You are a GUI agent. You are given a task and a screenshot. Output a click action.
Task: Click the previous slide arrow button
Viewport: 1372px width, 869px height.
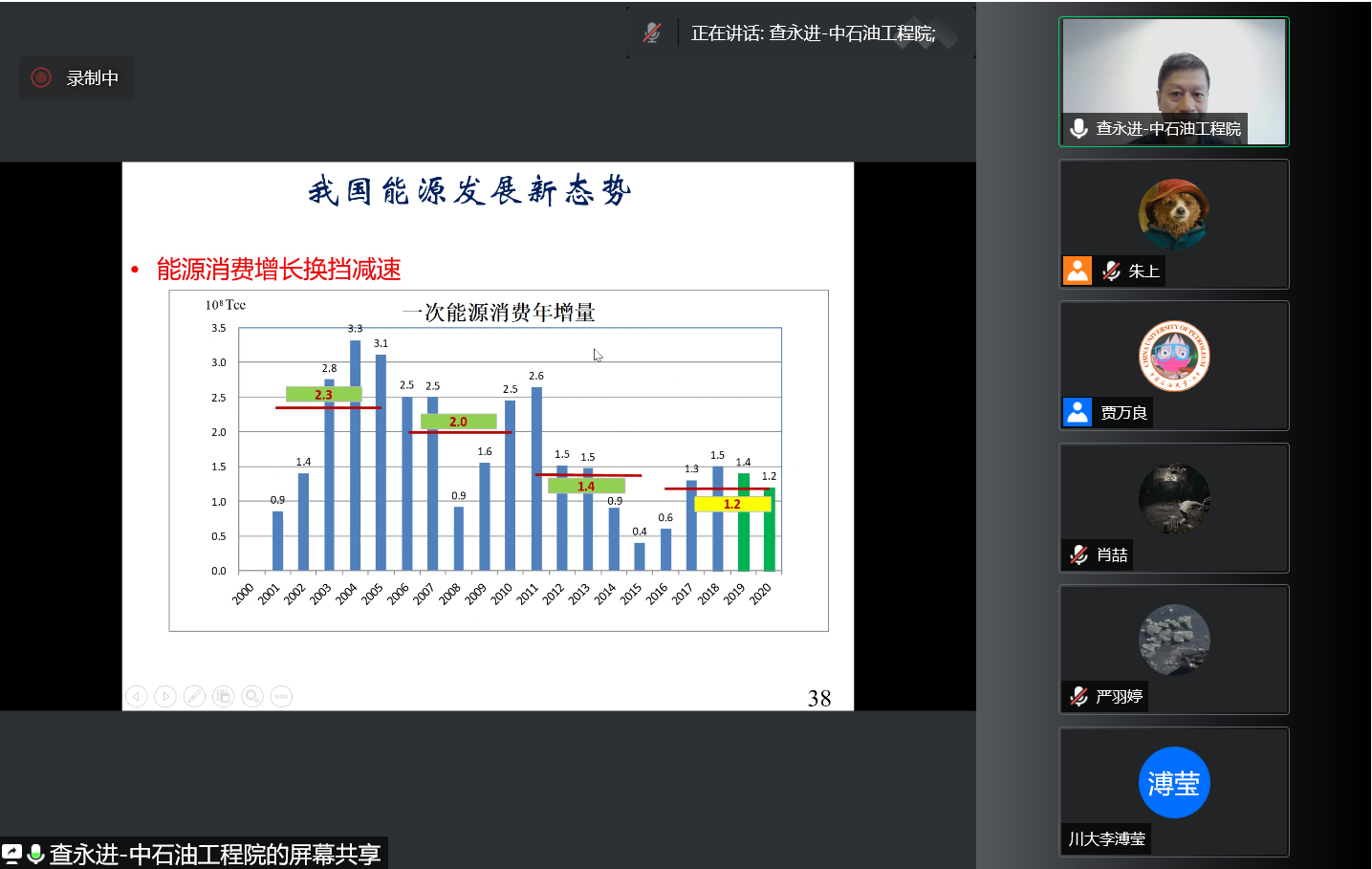pyautogui.click(x=137, y=697)
